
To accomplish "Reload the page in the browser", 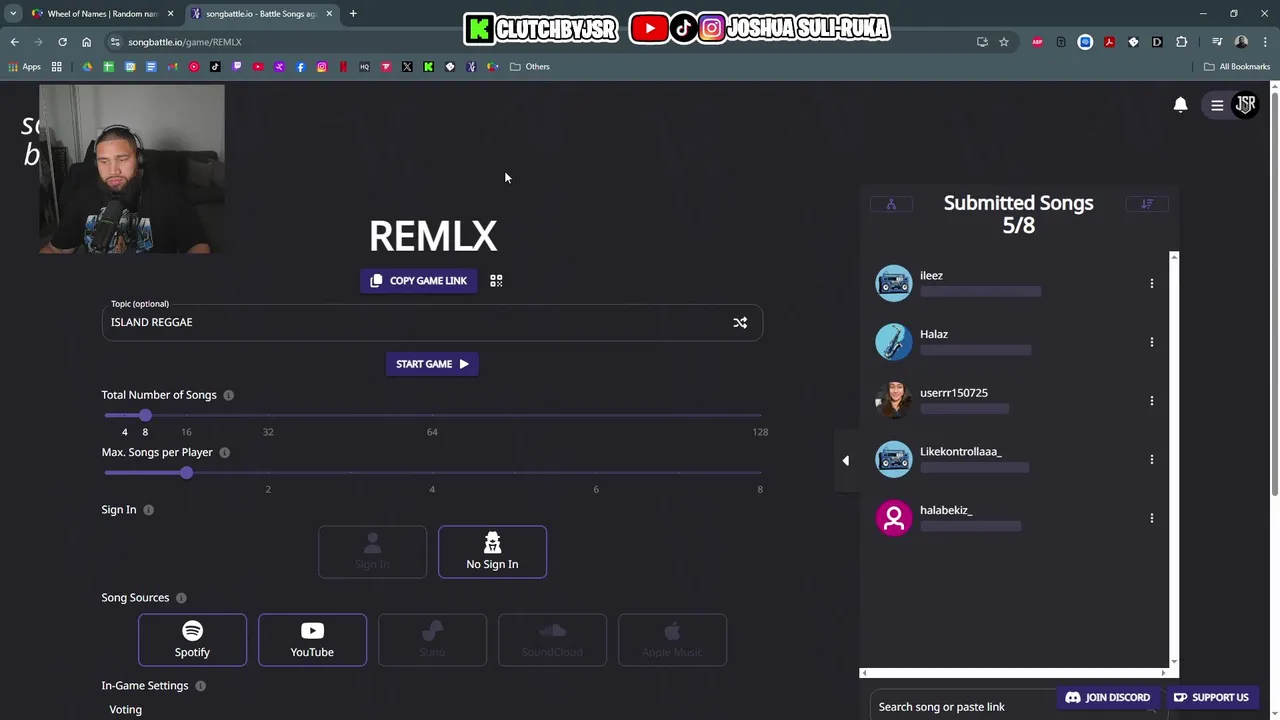I will point(62,42).
